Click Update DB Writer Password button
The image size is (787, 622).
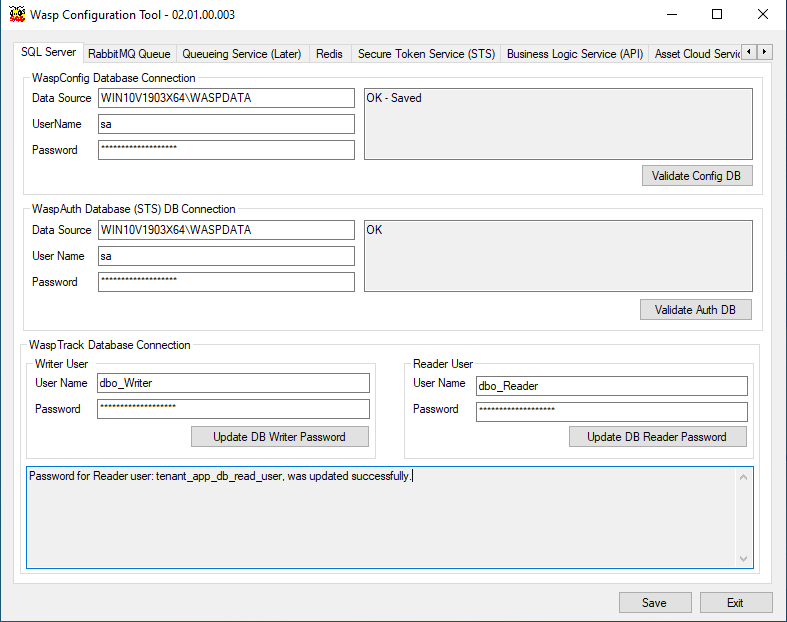pyautogui.click(x=280, y=437)
